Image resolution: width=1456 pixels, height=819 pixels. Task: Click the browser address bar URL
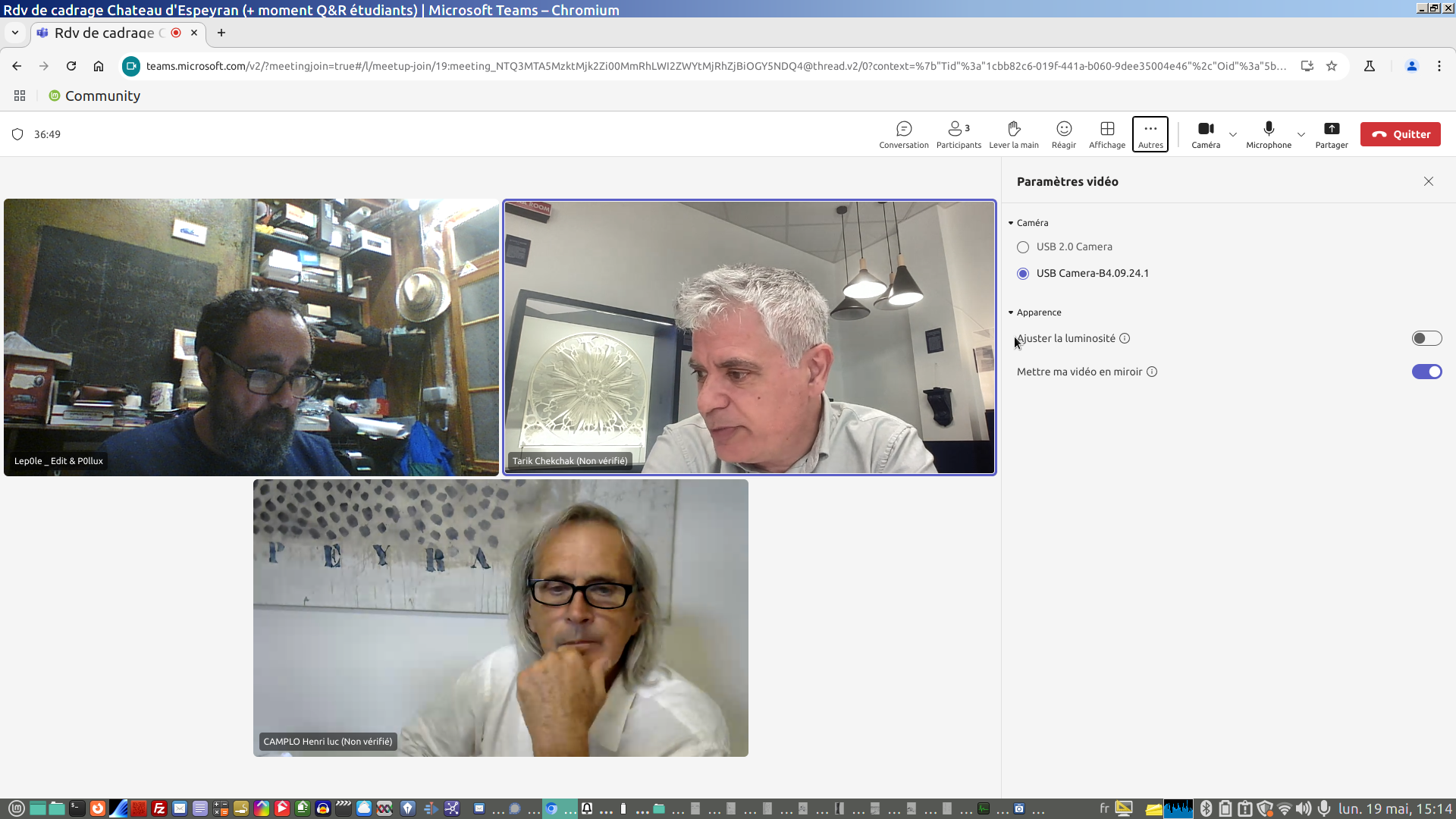tap(713, 66)
